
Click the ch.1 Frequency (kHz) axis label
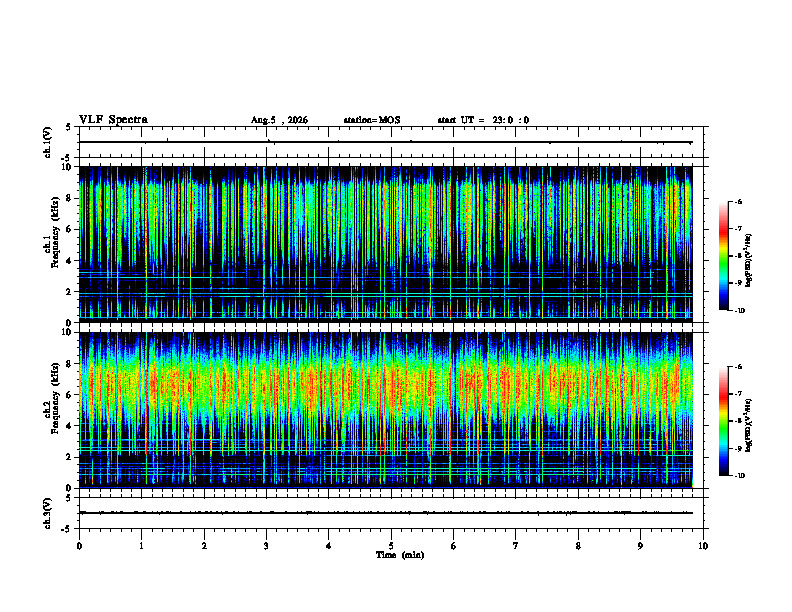51,244
